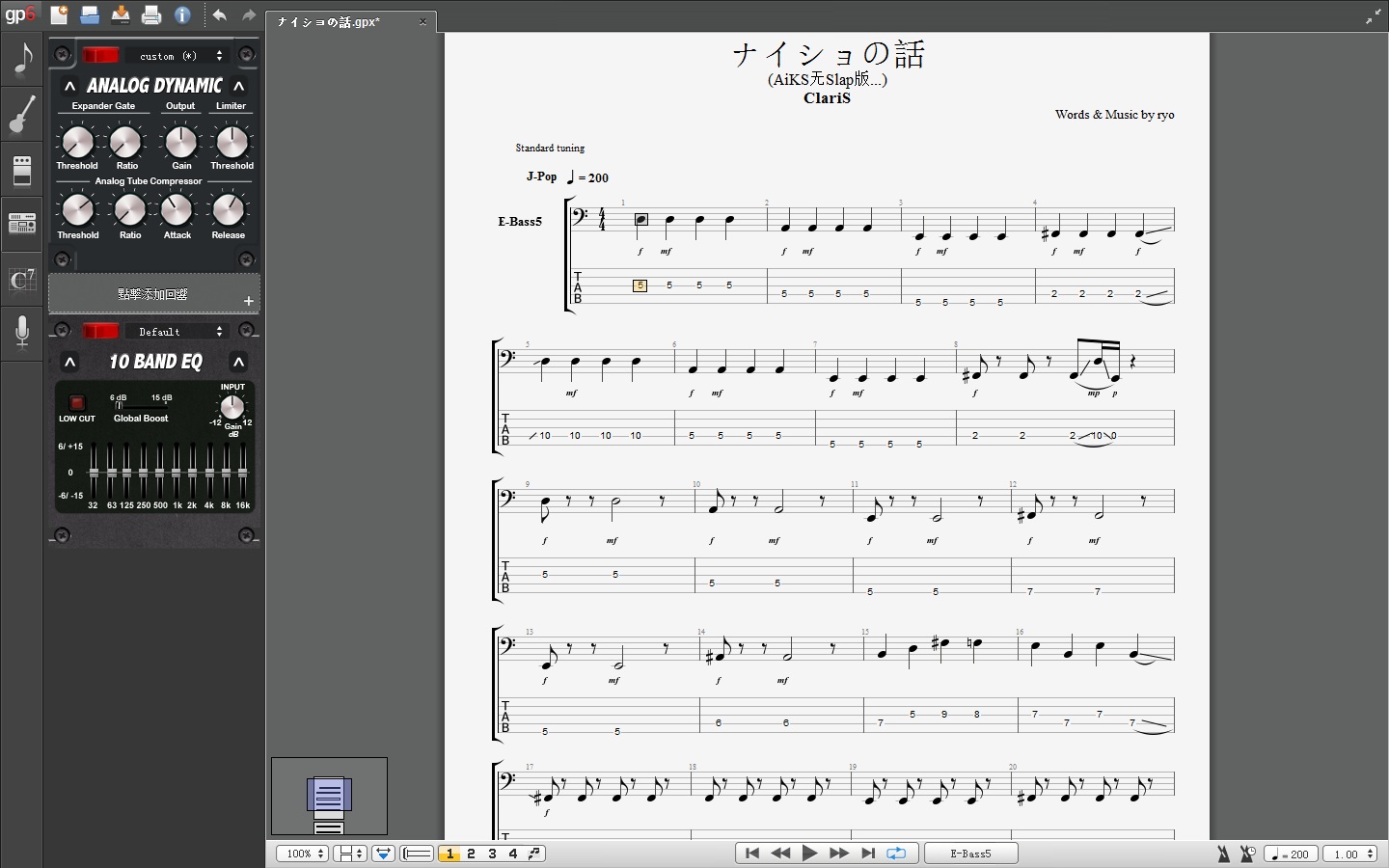
Task: Jump to the last bar
Action: pos(868,854)
